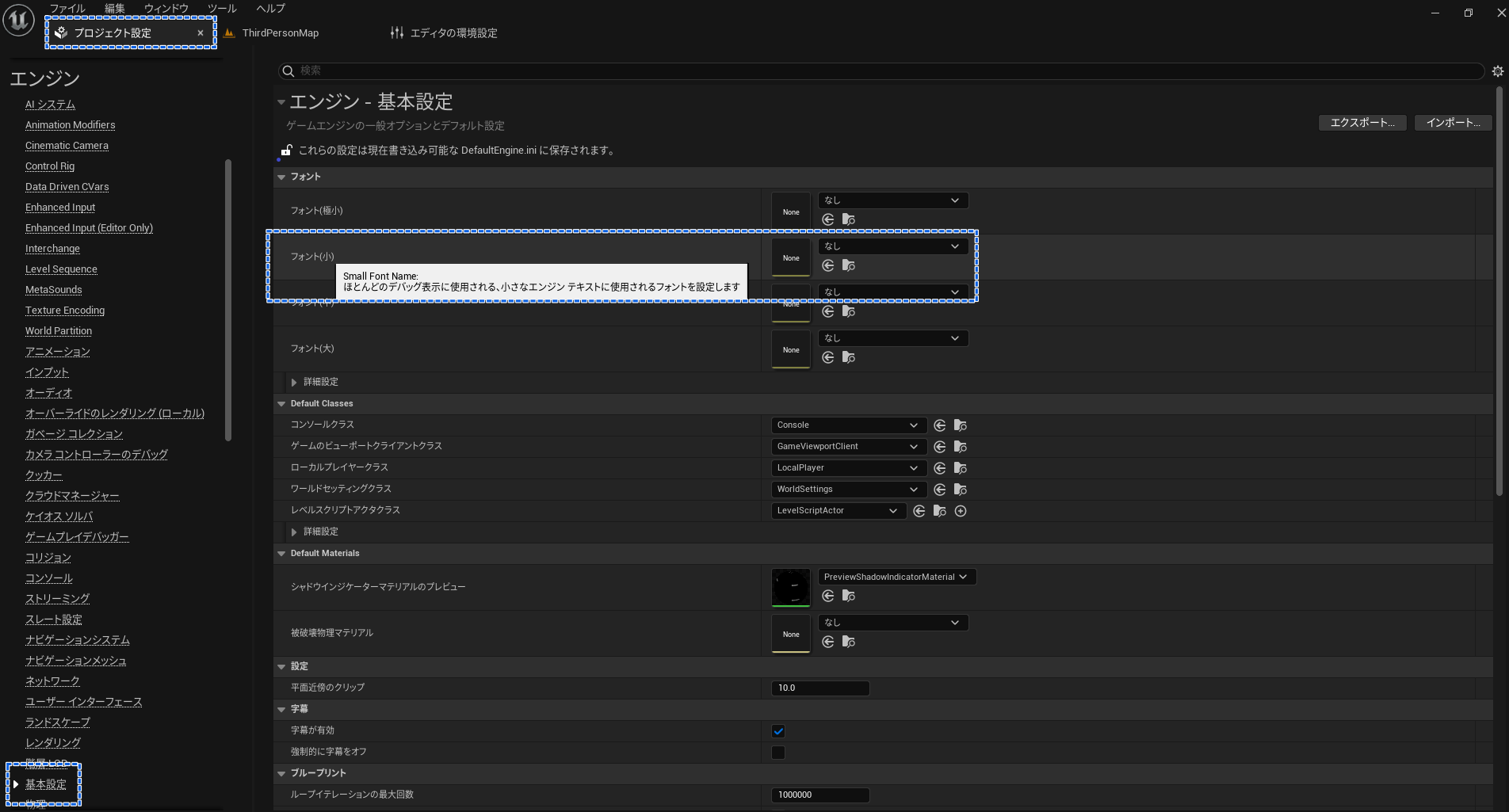1509x812 pixels.
Task: Open the GameViewportClient class dropdown
Action: (846, 447)
